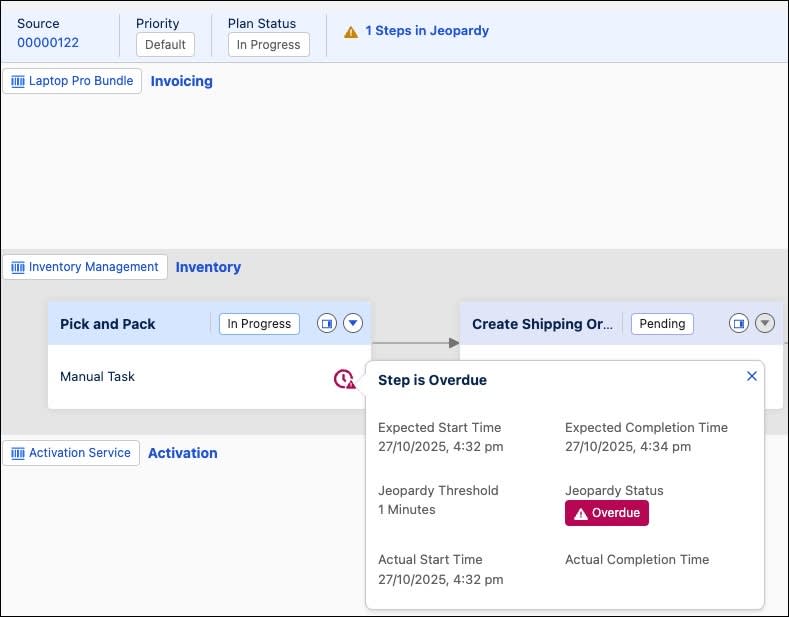Click the warning triangle icon beside Steps in Jeopardy
The width and height of the screenshot is (789, 617).
tap(351, 32)
